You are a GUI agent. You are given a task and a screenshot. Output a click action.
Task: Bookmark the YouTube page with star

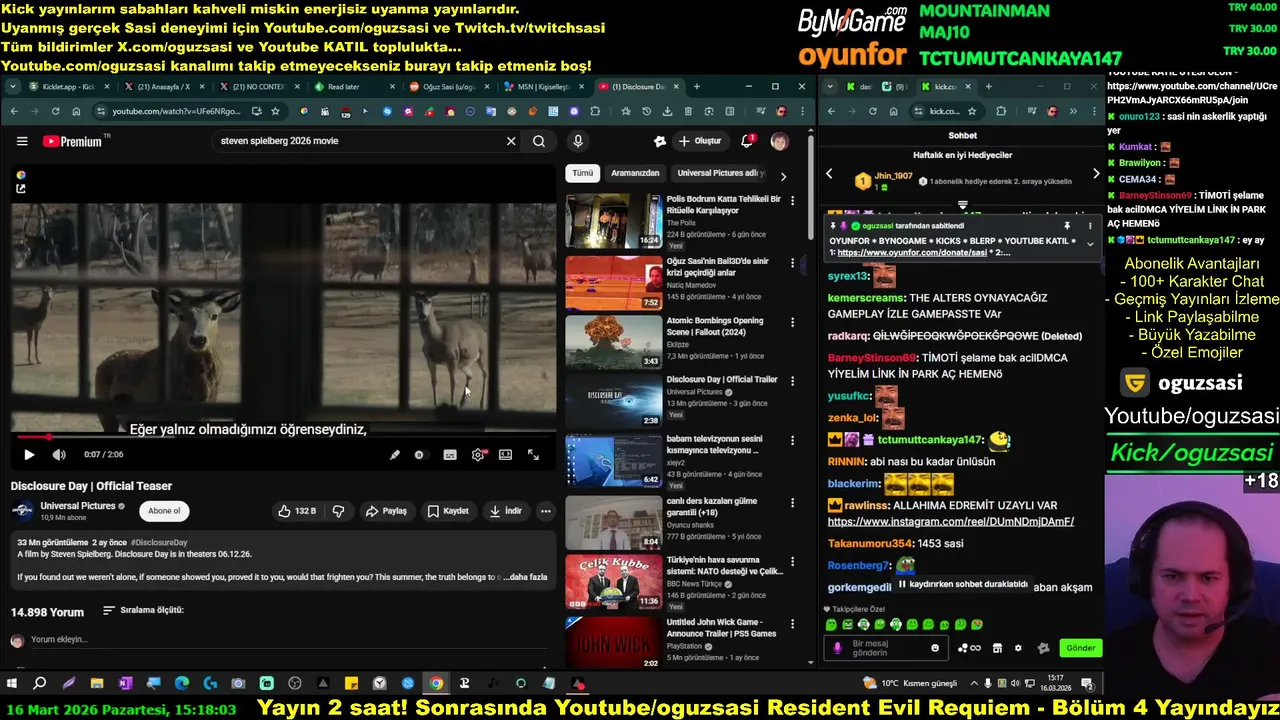[x=276, y=111]
